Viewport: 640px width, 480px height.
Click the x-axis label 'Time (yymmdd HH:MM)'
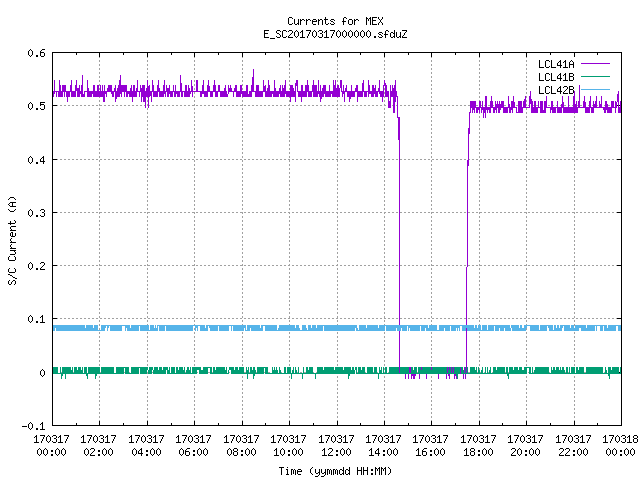point(335,471)
